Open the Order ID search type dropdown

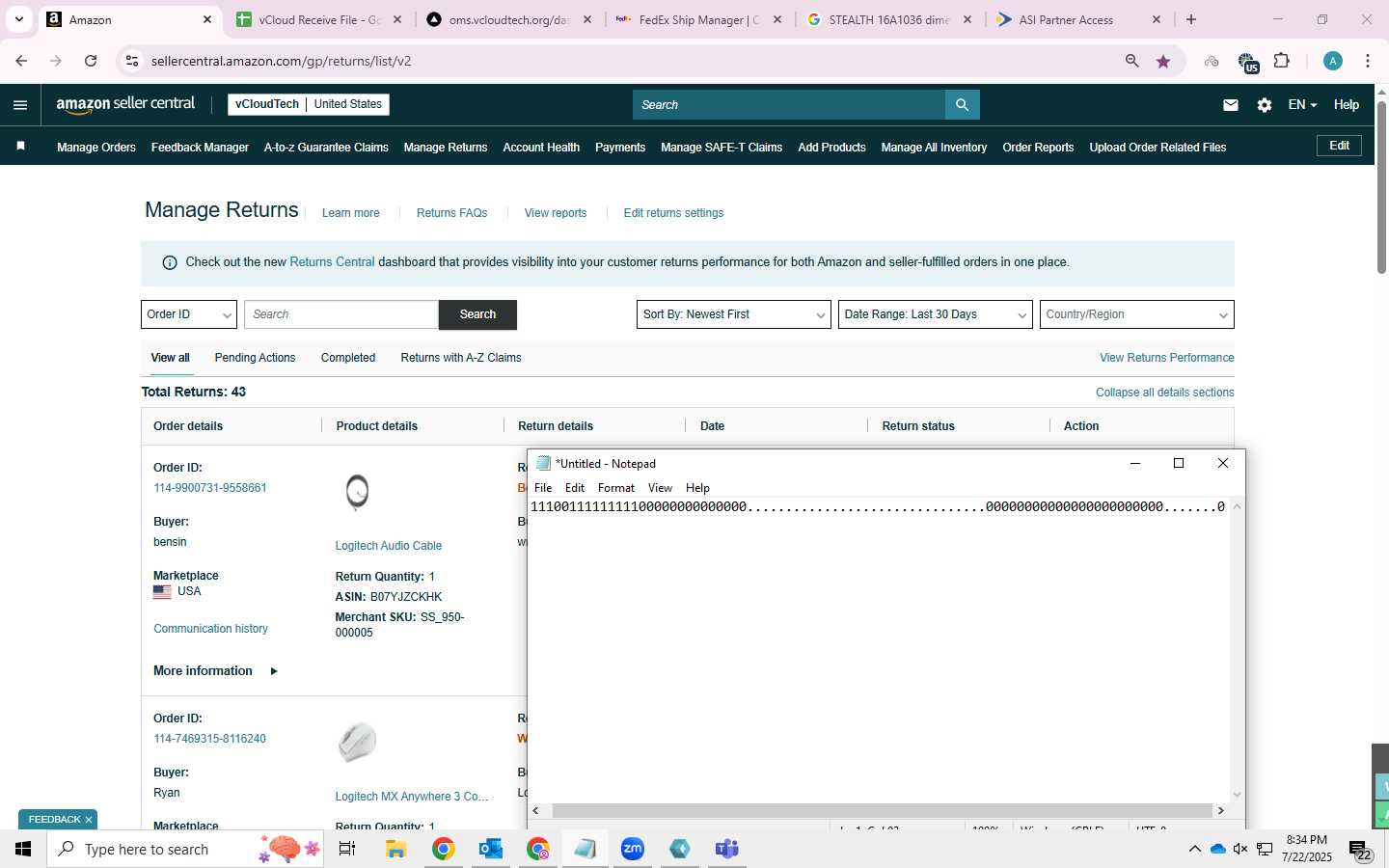pos(189,314)
